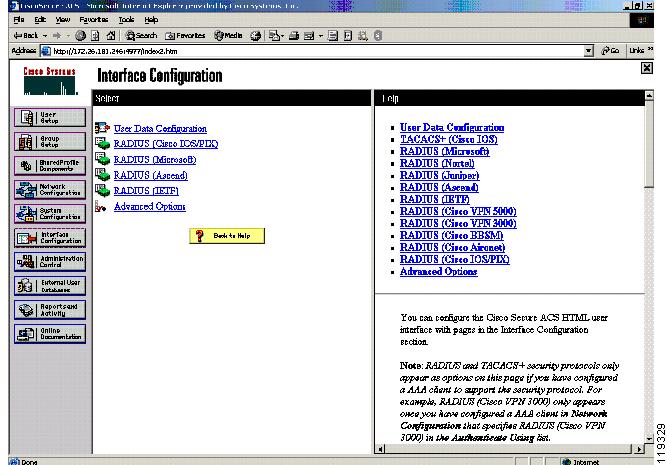Select Interface Configuration sidebar button
The width and height of the screenshot is (667, 465).
tap(50, 238)
